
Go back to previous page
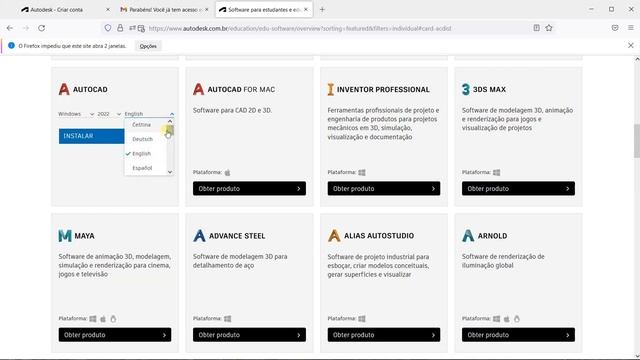coord(10,28)
